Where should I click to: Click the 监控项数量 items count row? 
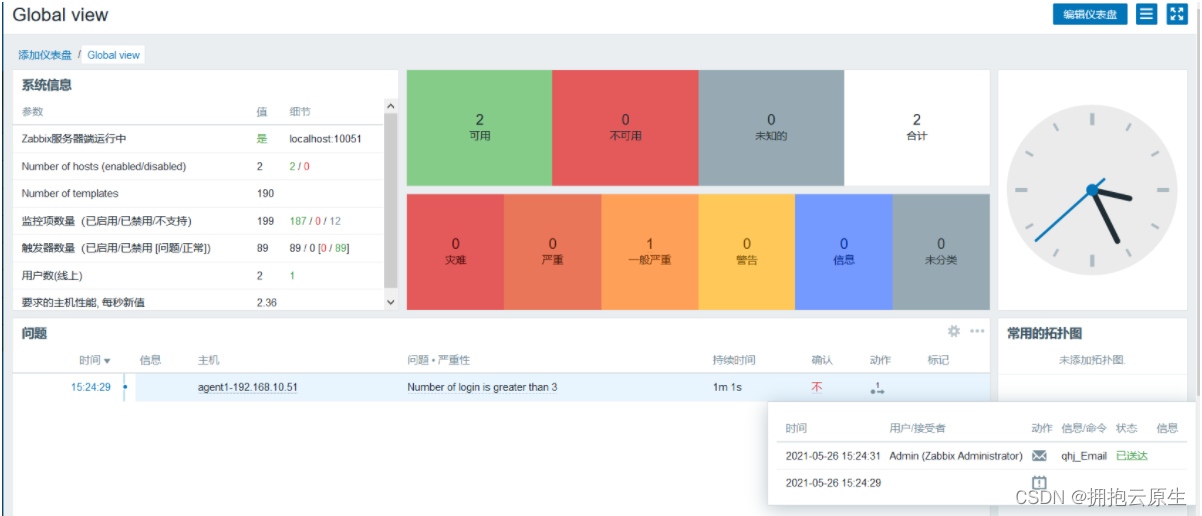198,220
